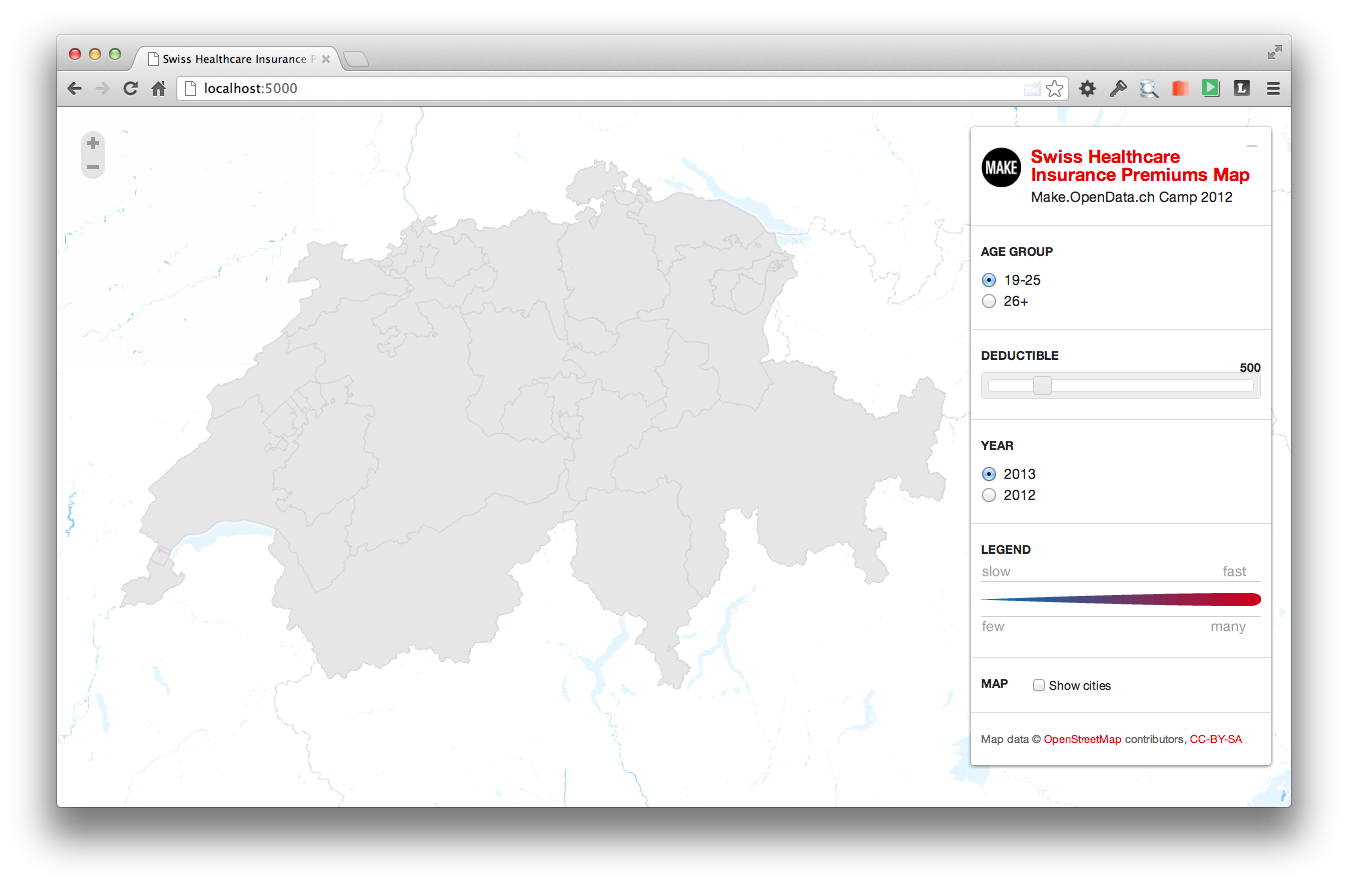Select the 26+ age group
1348x886 pixels.
[x=989, y=301]
